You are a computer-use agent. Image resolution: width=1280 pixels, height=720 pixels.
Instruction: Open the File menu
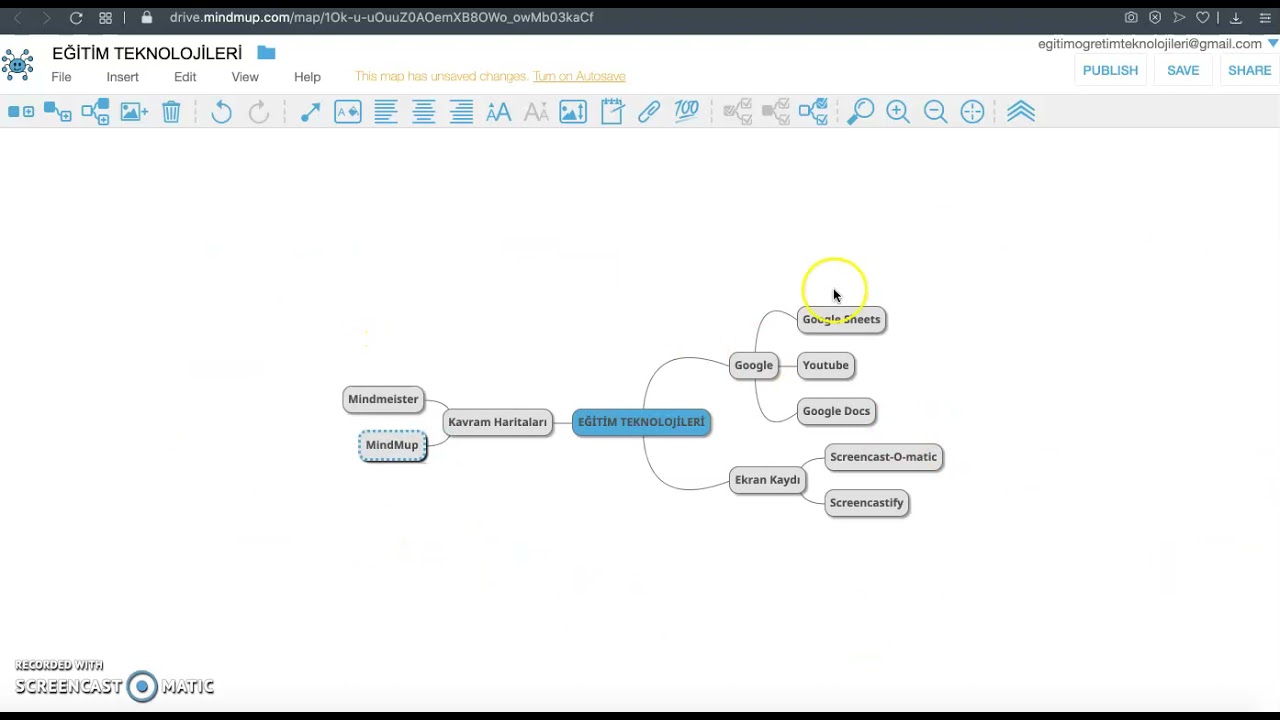tap(61, 77)
